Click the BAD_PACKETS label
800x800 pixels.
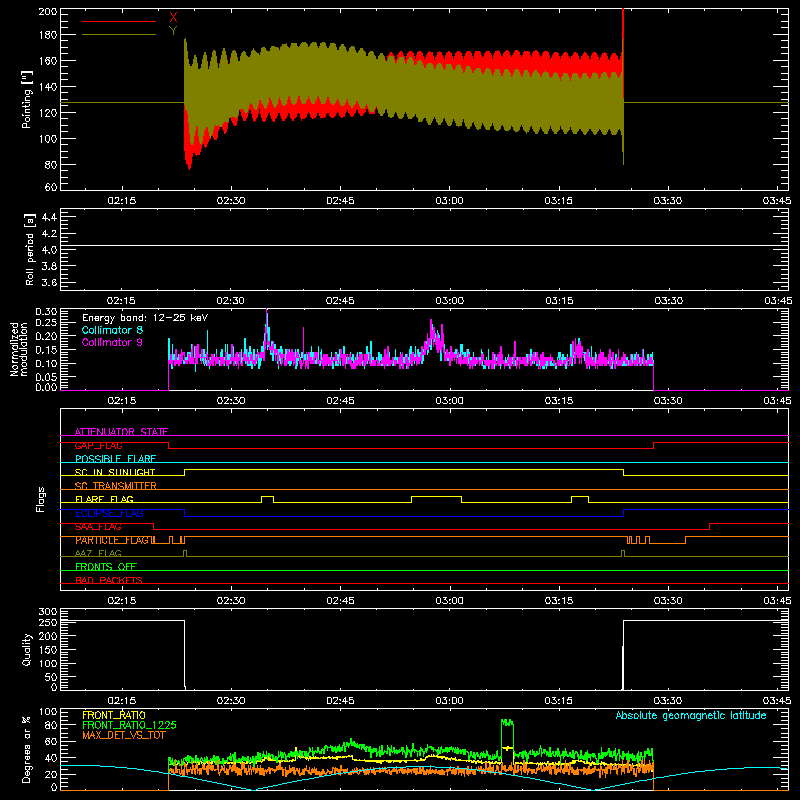tap(109, 580)
